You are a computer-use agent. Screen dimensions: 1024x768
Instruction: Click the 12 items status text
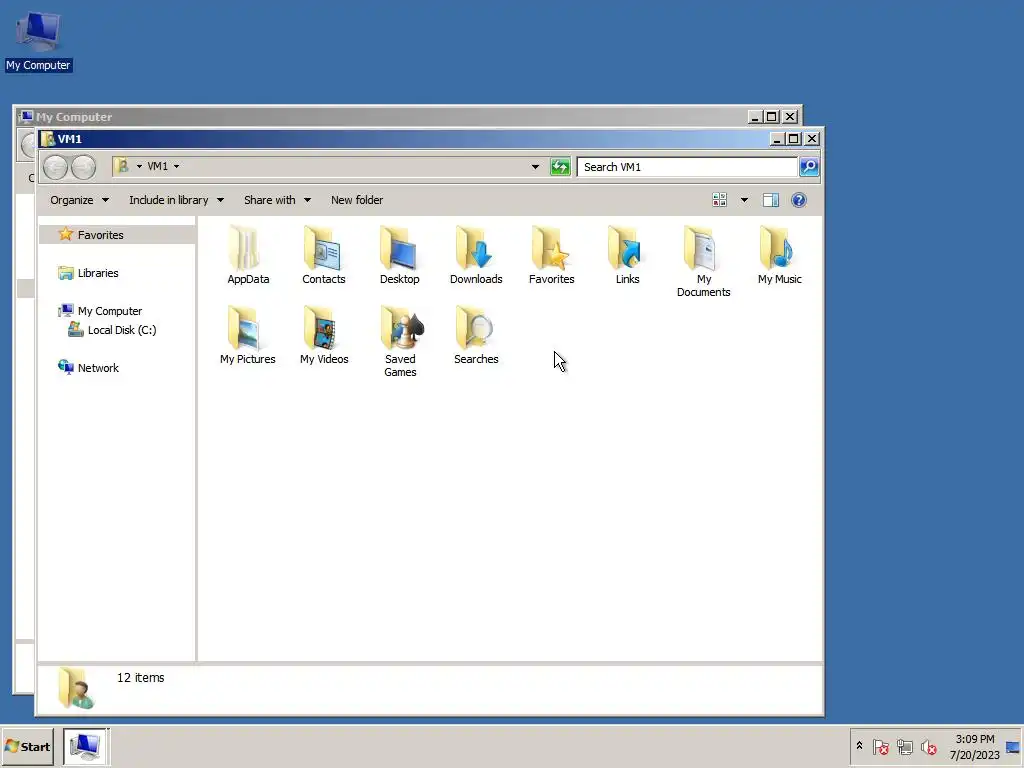click(140, 678)
